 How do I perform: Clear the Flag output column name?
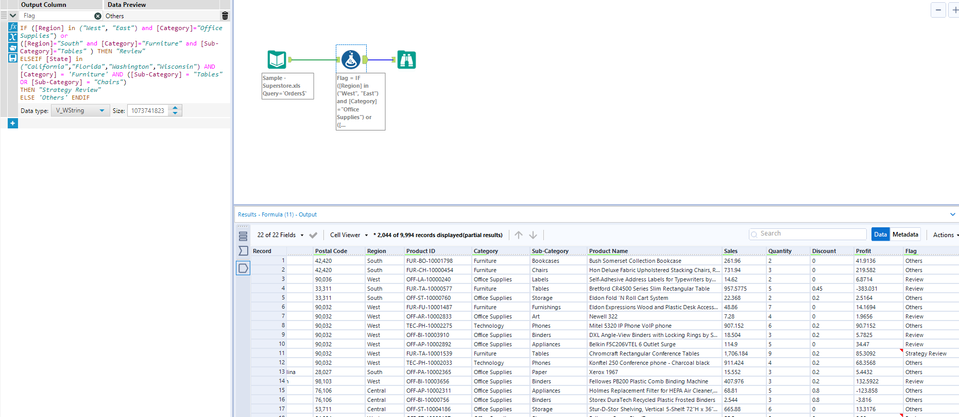pyautogui.click(x=97, y=16)
